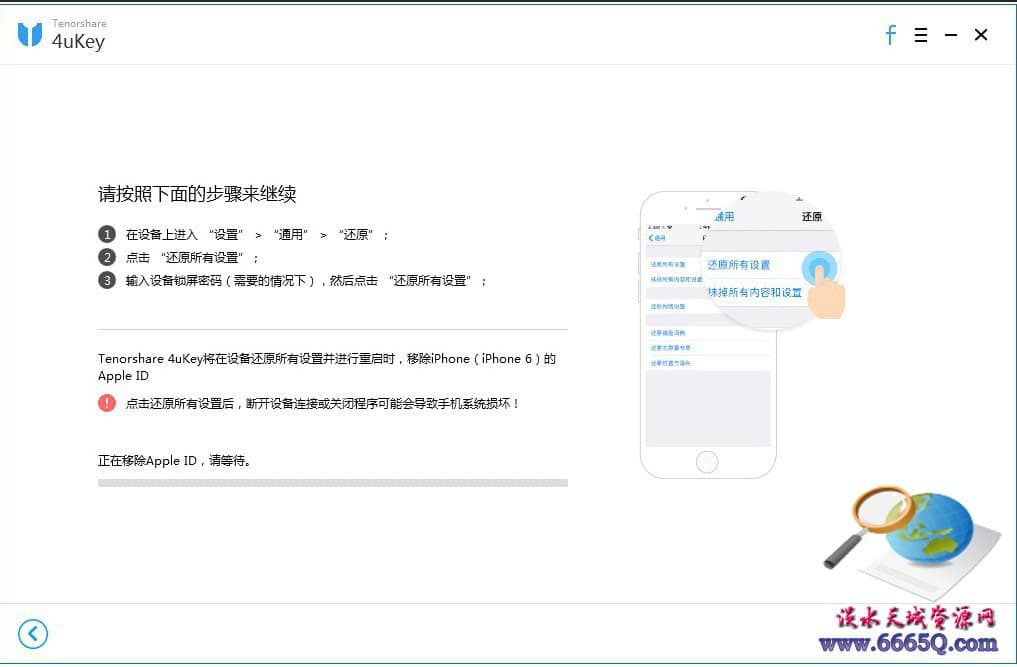
Task: Click the red warning exclamation icon
Action: (107, 403)
